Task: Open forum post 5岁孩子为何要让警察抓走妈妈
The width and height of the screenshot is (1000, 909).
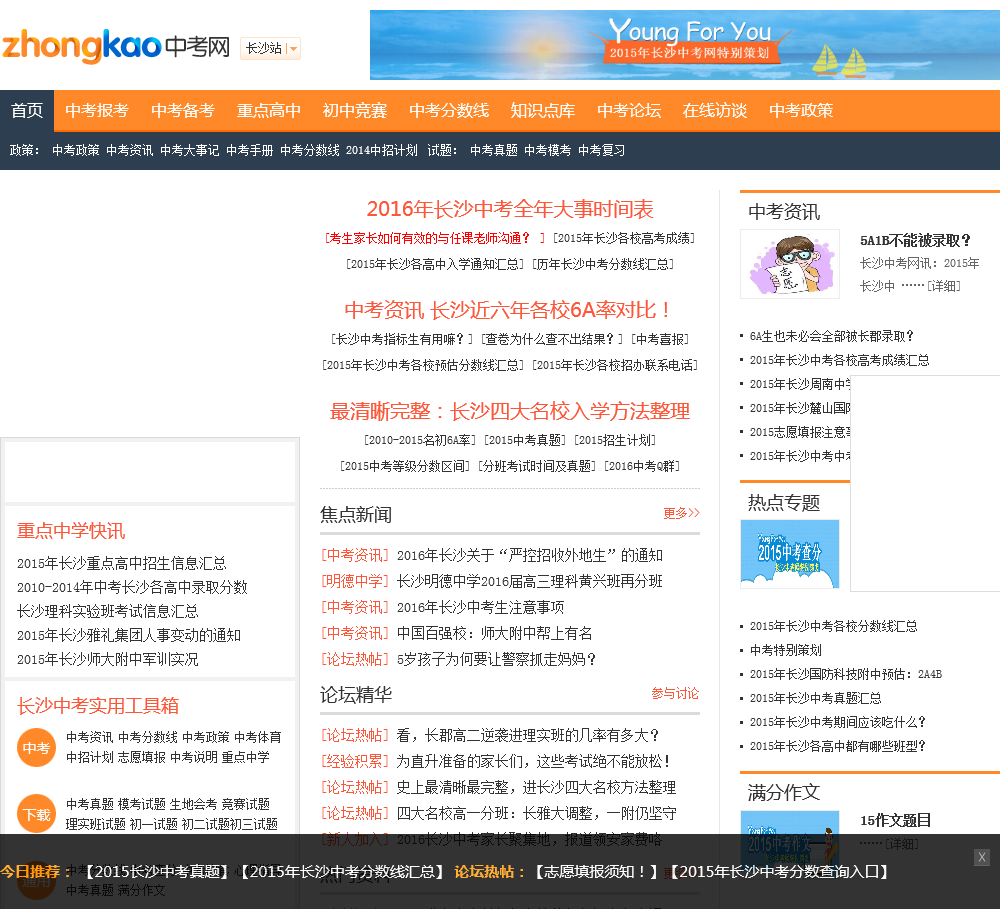Action: click(x=496, y=660)
